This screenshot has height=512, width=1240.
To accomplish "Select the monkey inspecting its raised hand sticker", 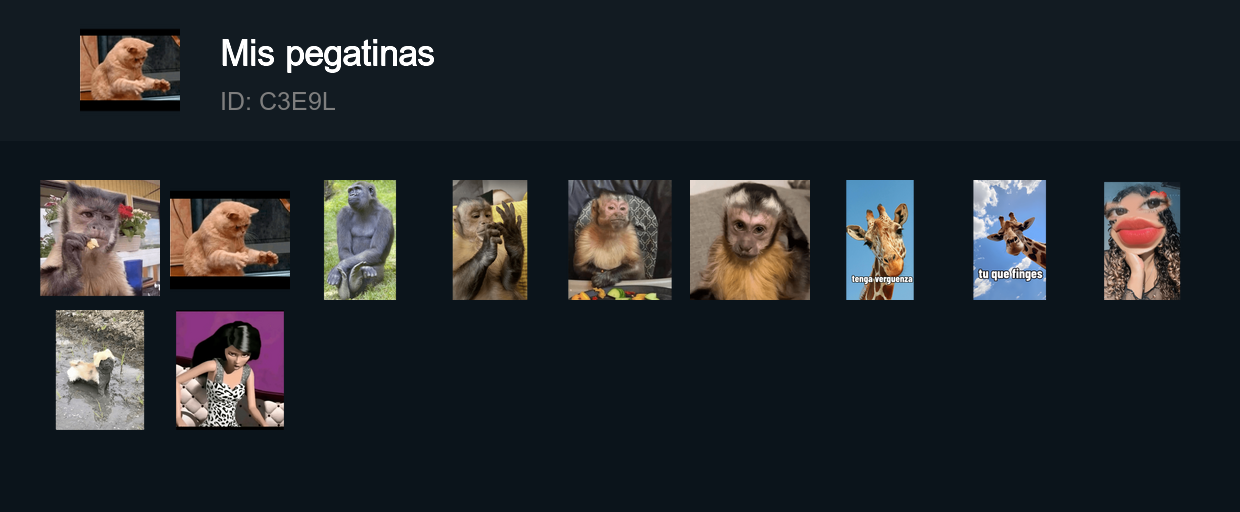I will click(x=490, y=240).
